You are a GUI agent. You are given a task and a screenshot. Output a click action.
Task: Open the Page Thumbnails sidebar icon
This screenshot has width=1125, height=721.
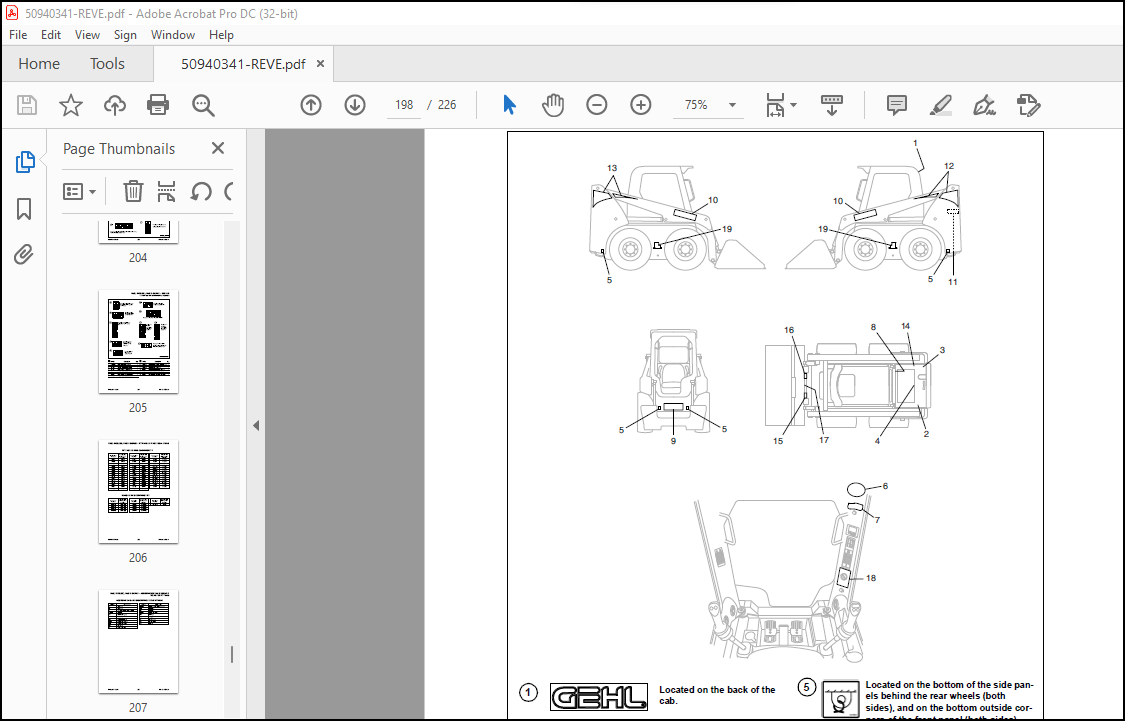24,162
